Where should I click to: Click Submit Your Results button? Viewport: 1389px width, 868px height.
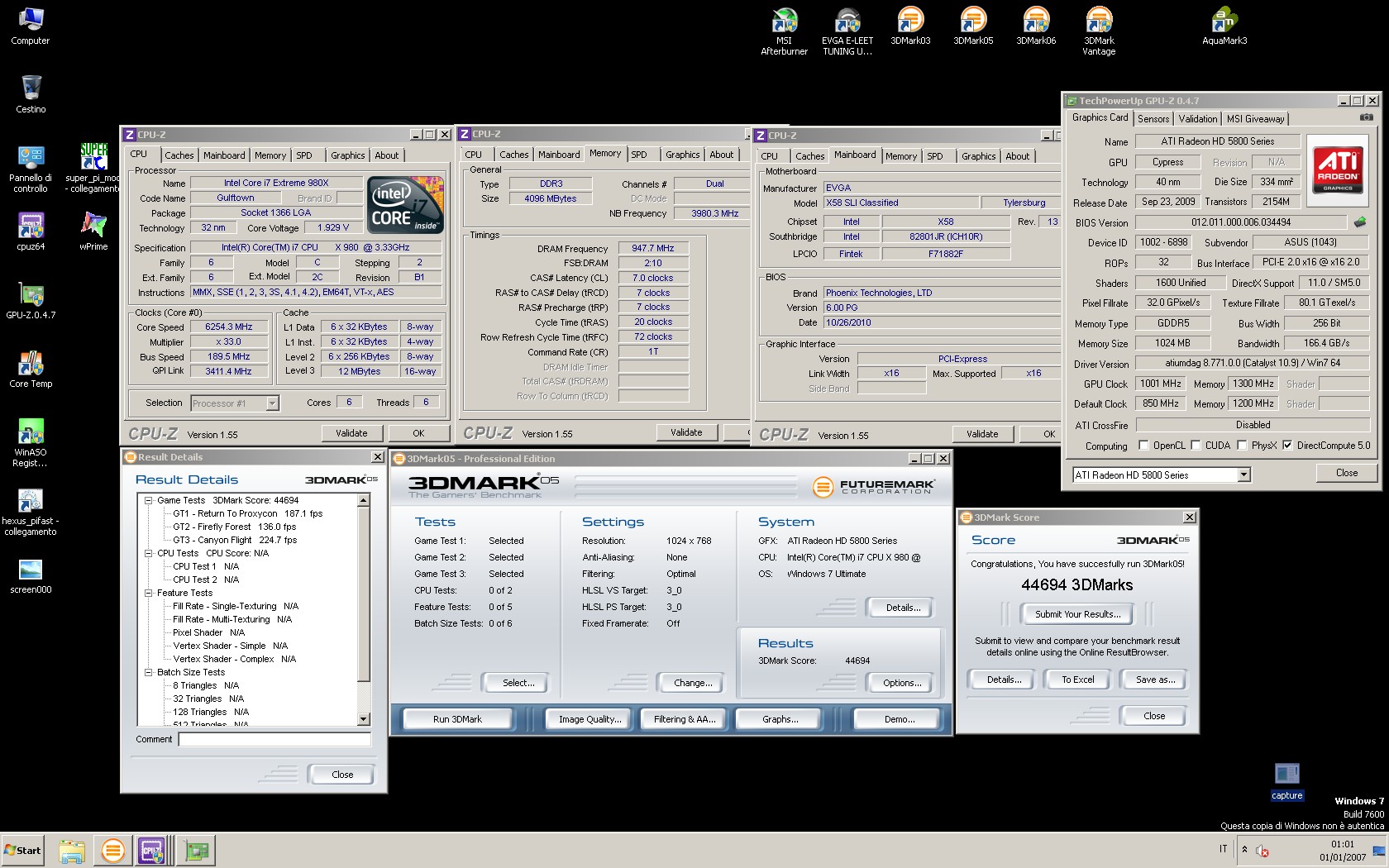click(x=1078, y=614)
